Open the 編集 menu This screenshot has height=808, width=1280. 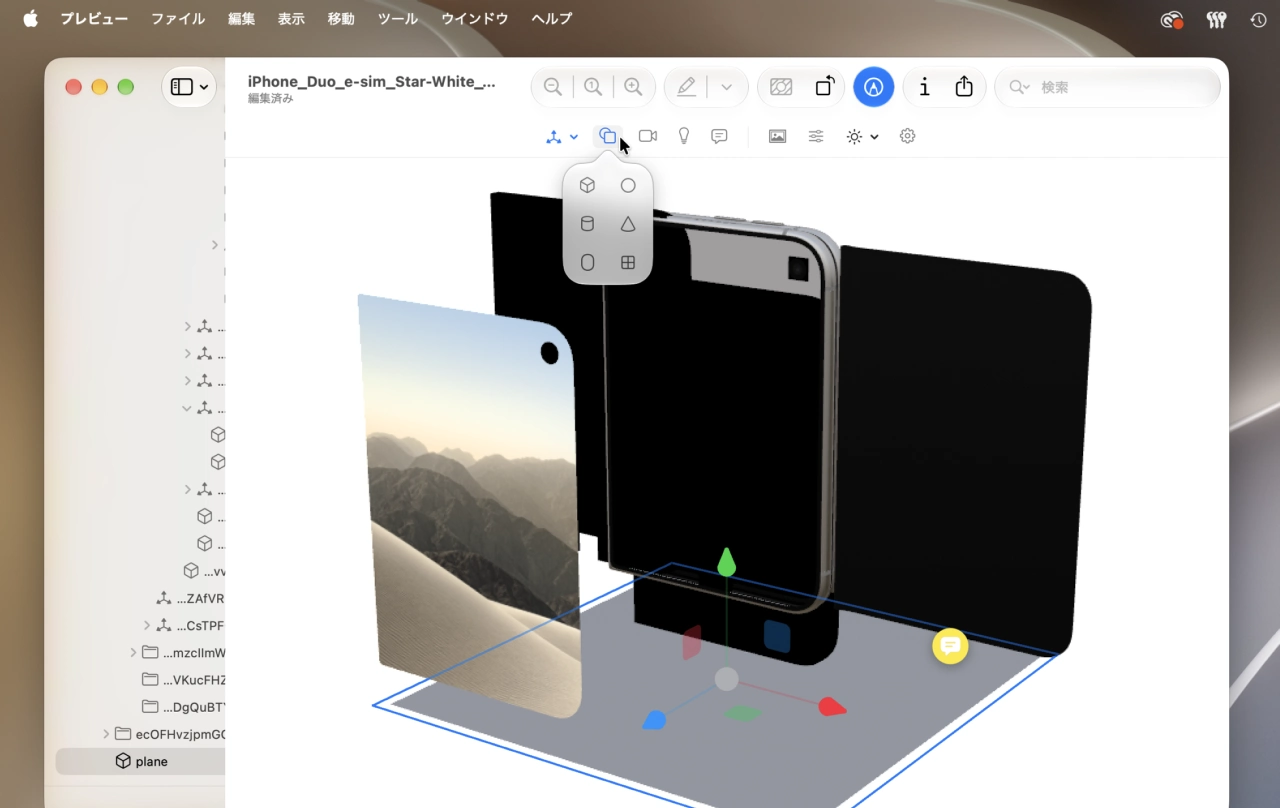(241, 19)
